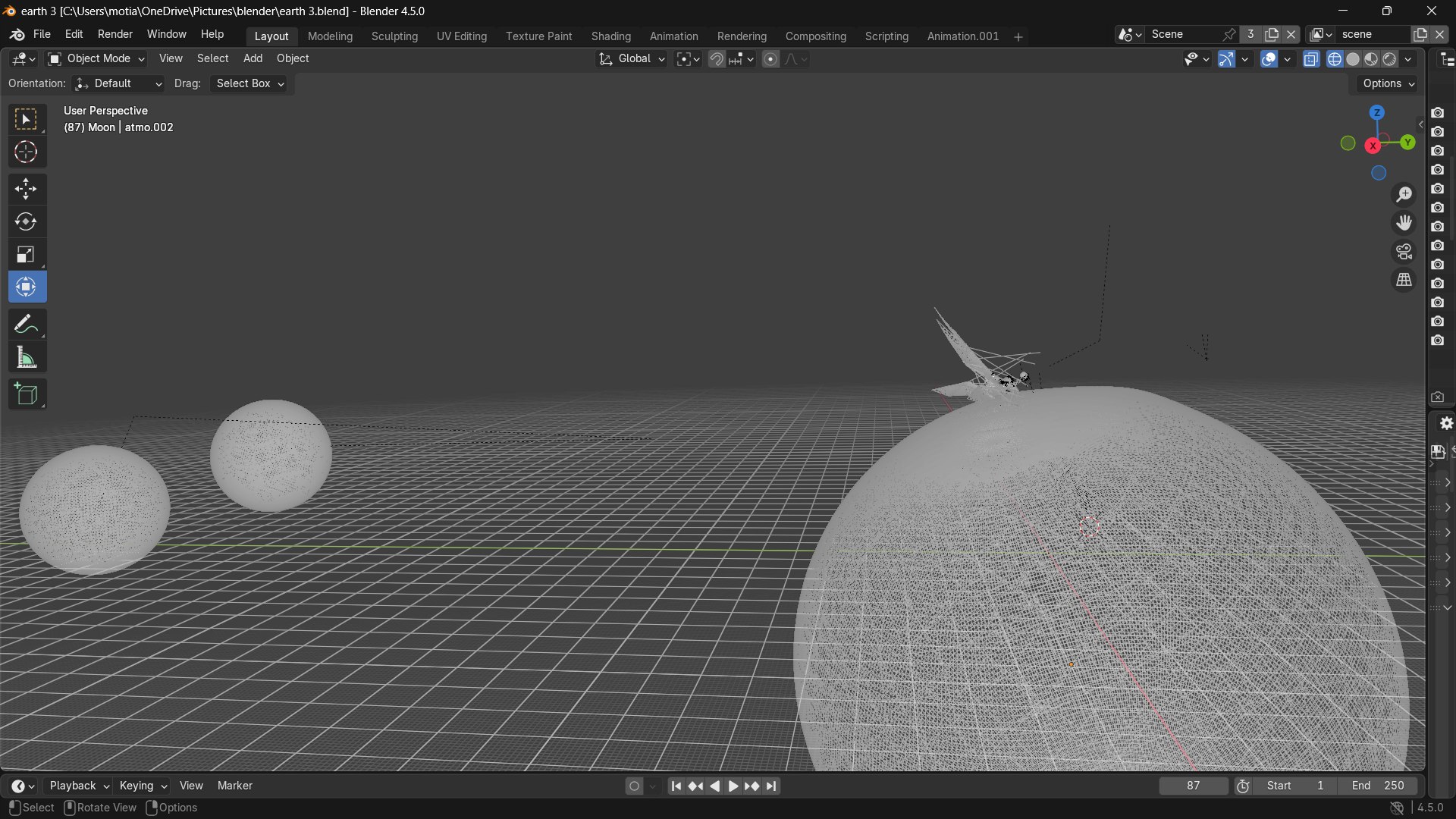Expand the Options dropdown

1388,83
